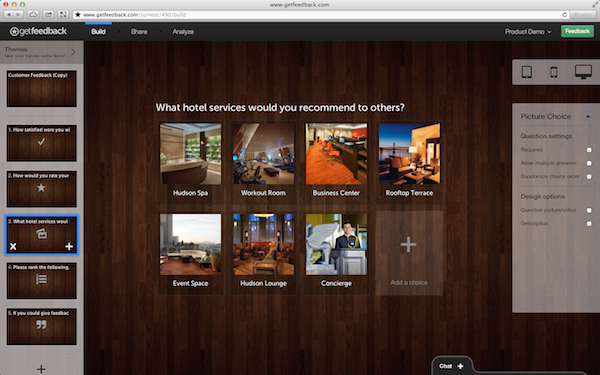Click 'Event Space' caption text
The image size is (600, 375).
tap(190, 283)
